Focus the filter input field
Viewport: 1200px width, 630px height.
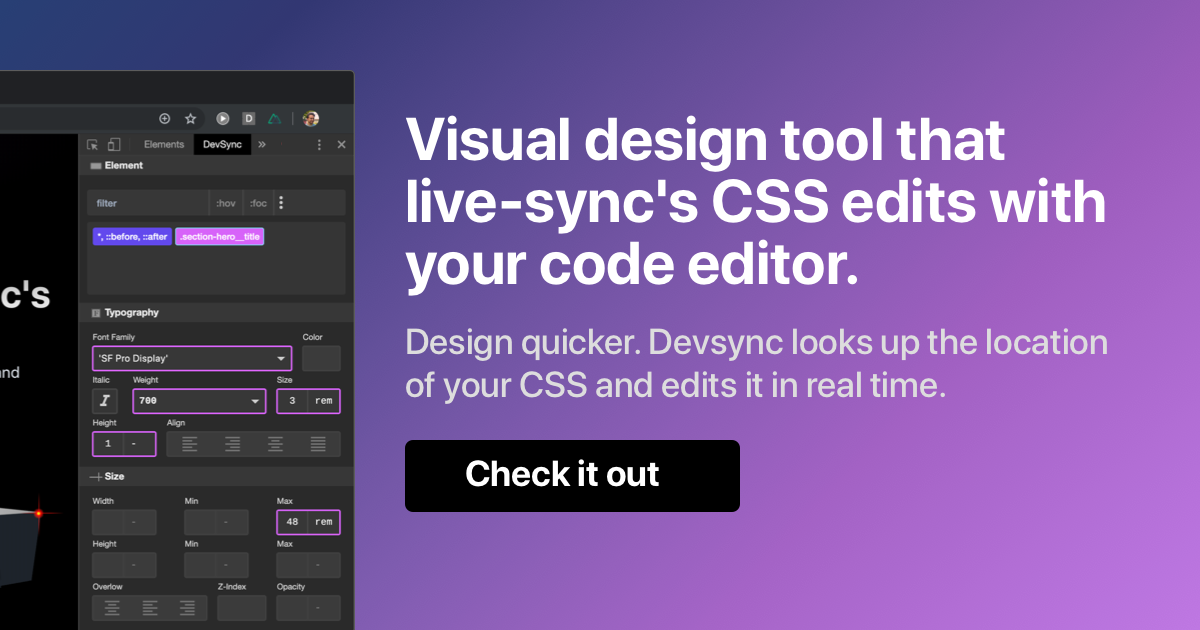(147, 203)
